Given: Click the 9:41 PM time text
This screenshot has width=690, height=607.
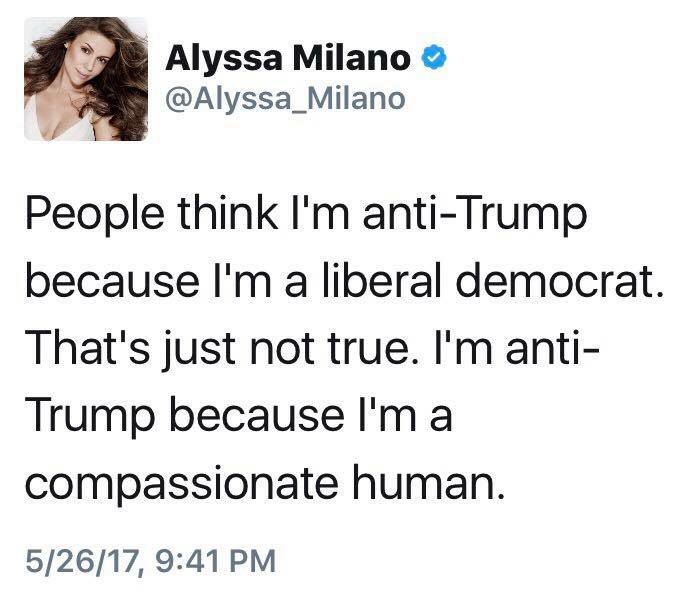Looking at the screenshot, I should (216, 561).
